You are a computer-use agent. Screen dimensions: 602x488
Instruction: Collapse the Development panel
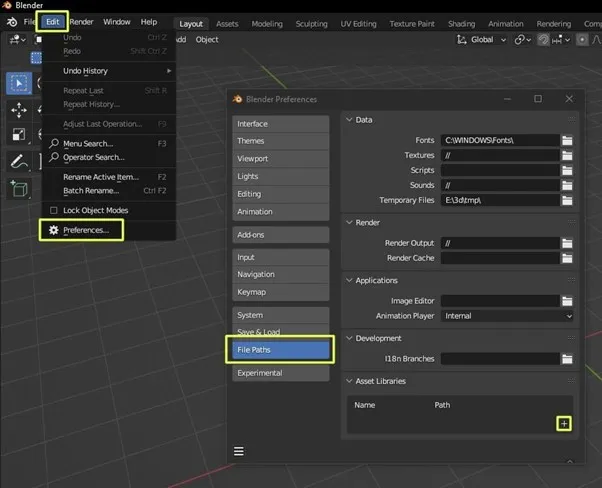(x=349, y=338)
